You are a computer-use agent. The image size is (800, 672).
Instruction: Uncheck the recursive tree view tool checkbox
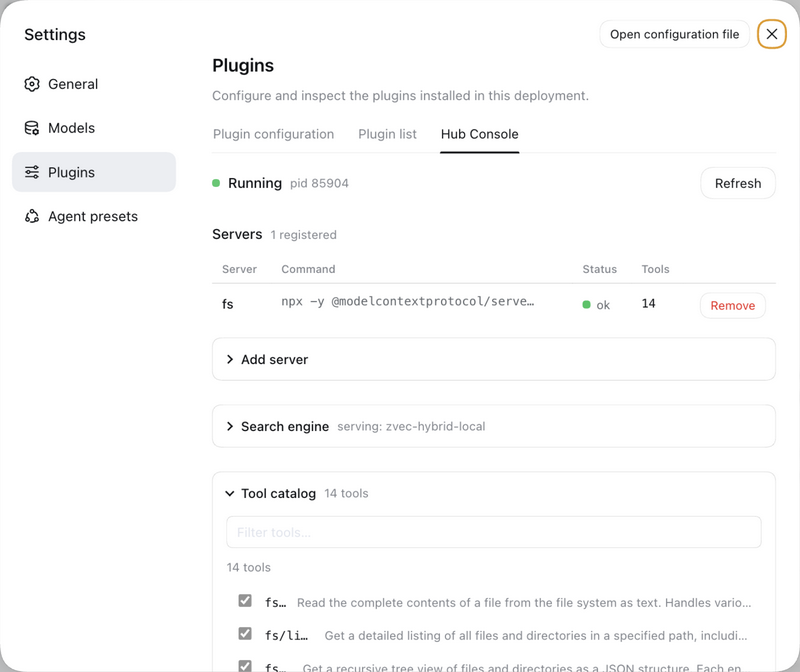[245, 666]
